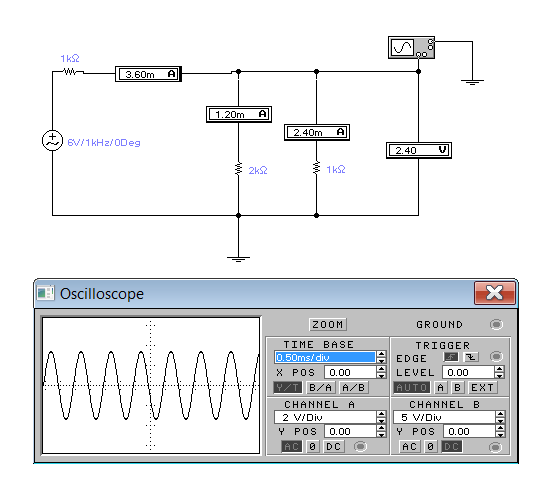Image resolution: width=538 pixels, height=489 pixels.
Task: Click the time base field showing 0.50ms/div
Action: click(x=325, y=357)
